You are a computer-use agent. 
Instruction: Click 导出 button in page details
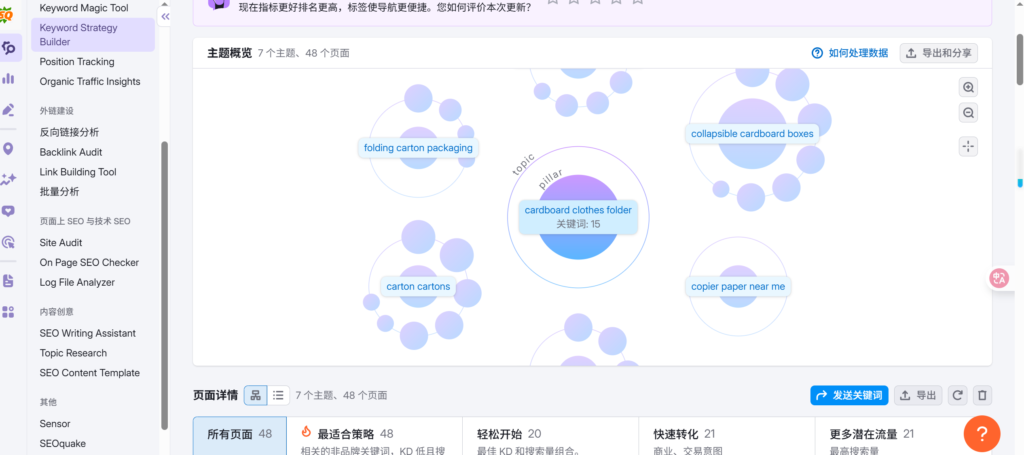click(x=918, y=395)
